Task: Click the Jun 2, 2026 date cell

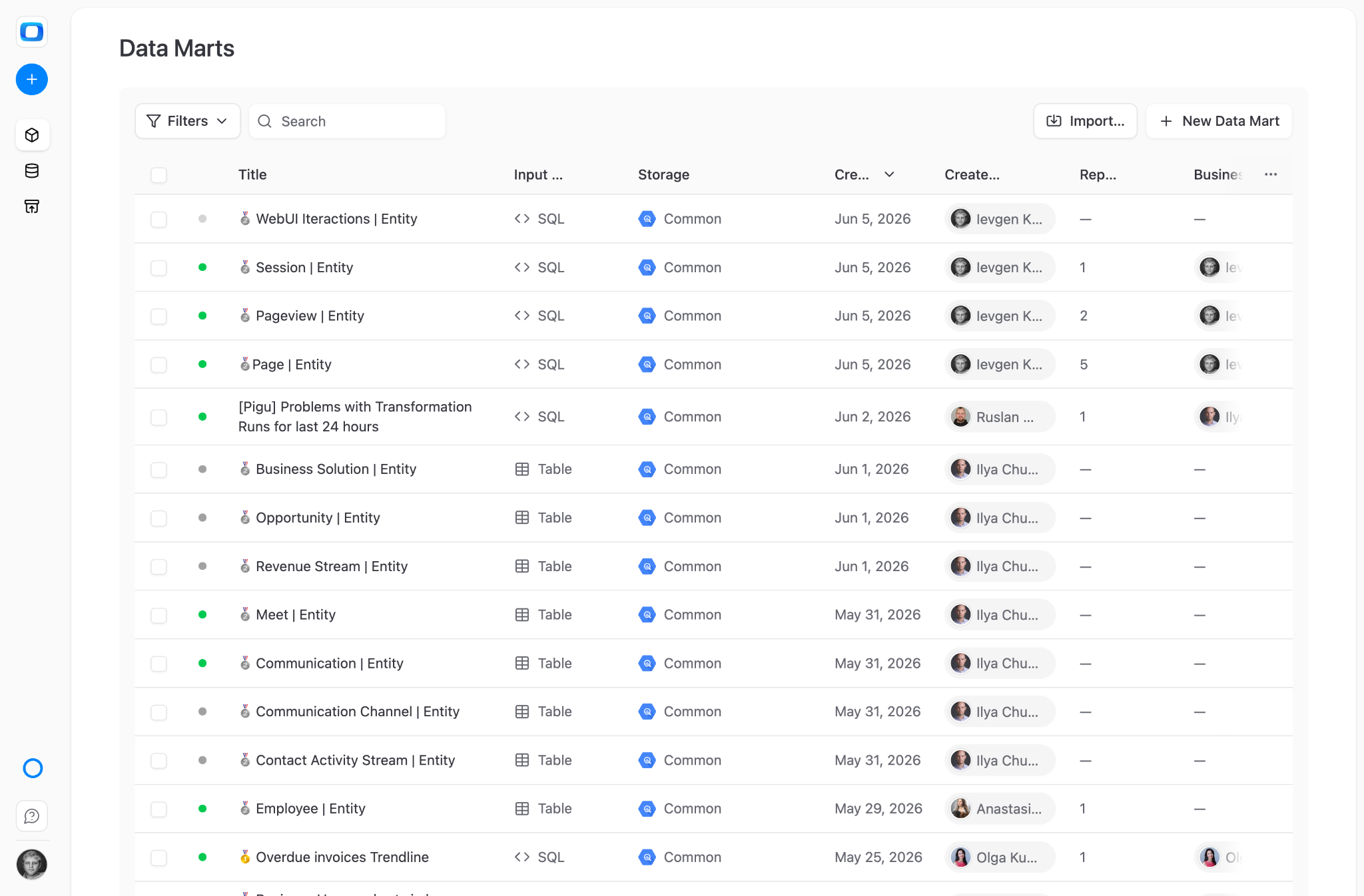Action: 872,417
